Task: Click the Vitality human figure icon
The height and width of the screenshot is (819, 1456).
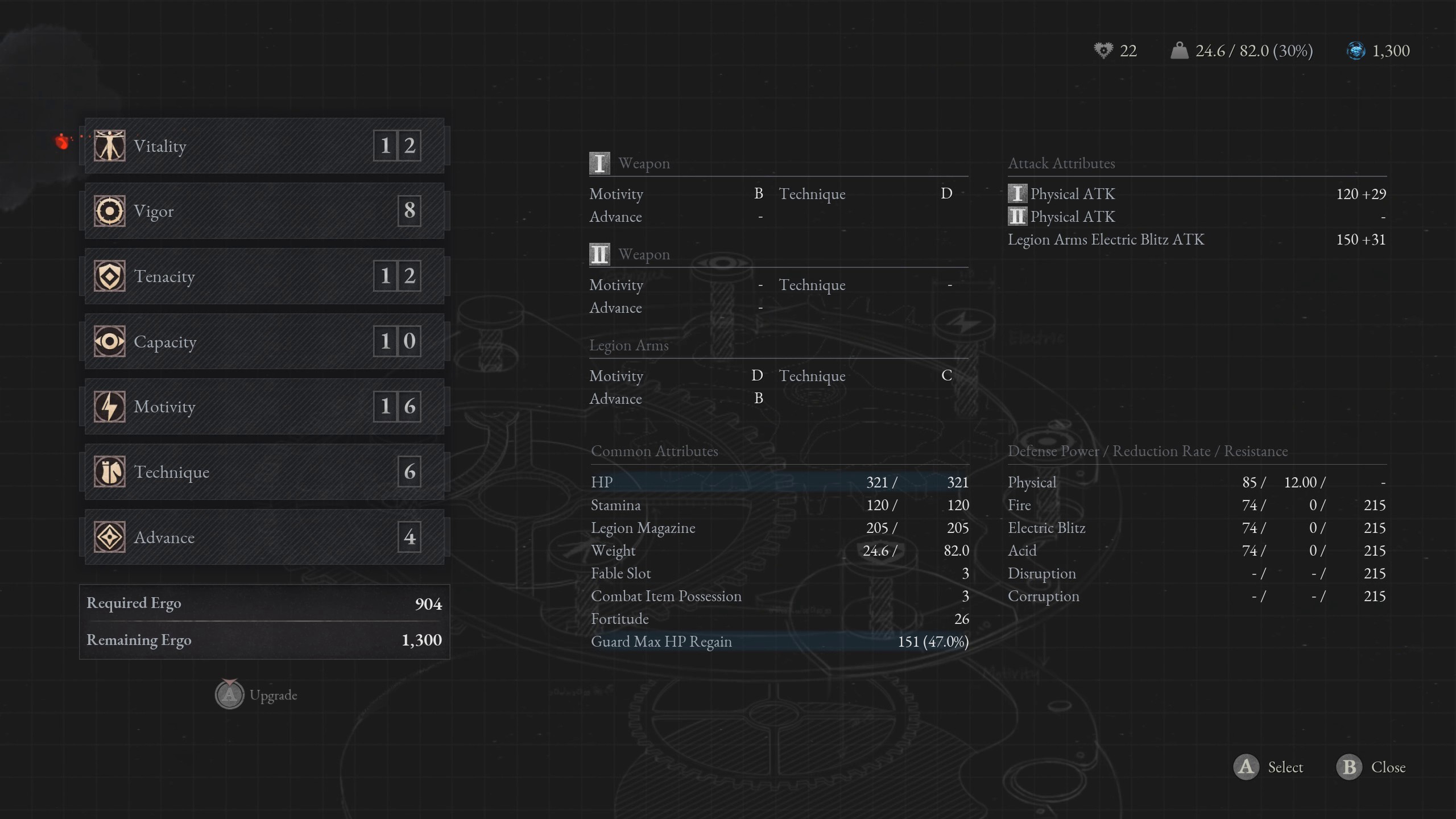Action: tap(109, 146)
